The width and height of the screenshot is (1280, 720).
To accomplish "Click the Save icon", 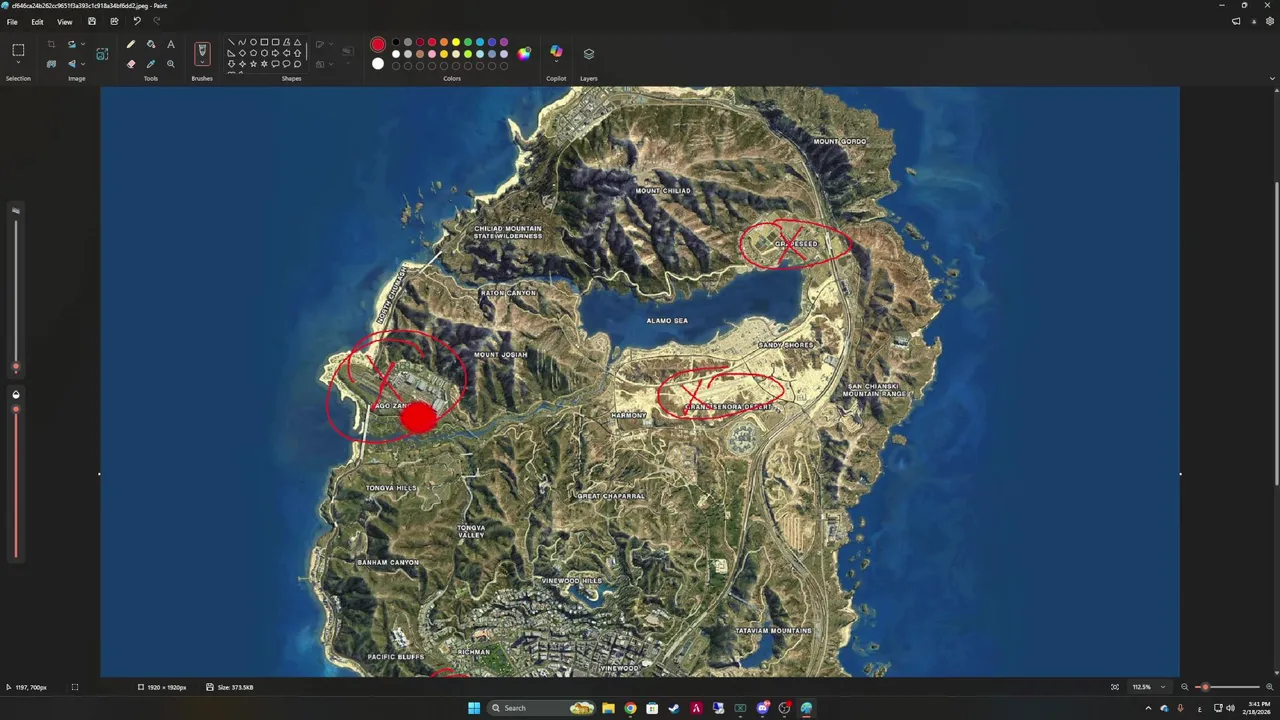I will (x=92, y=21).
